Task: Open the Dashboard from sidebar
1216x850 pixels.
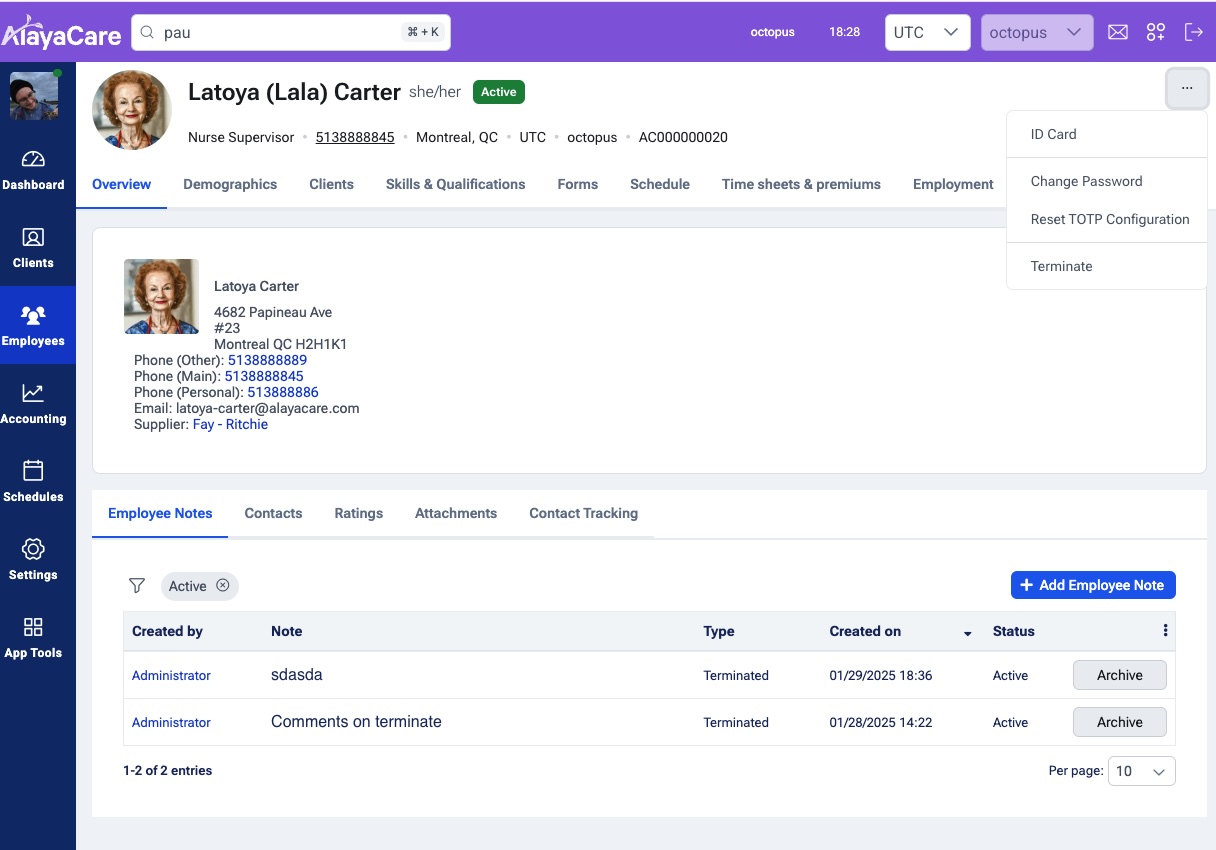Action: 33,170
